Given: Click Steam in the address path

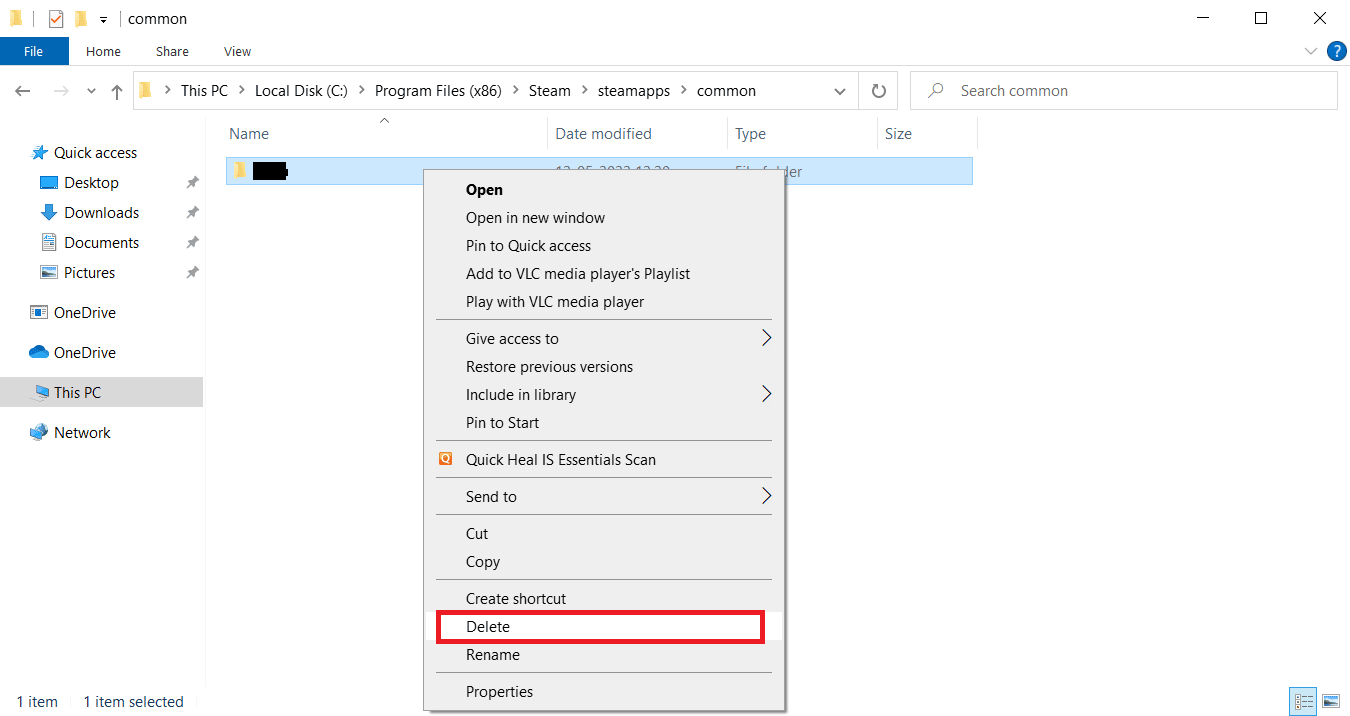Looking at the screenshot, I should coord(549,90).
